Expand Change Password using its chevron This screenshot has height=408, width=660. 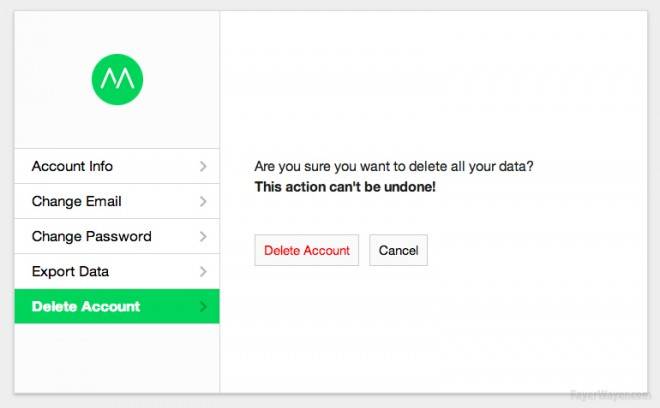click(203, 236)
